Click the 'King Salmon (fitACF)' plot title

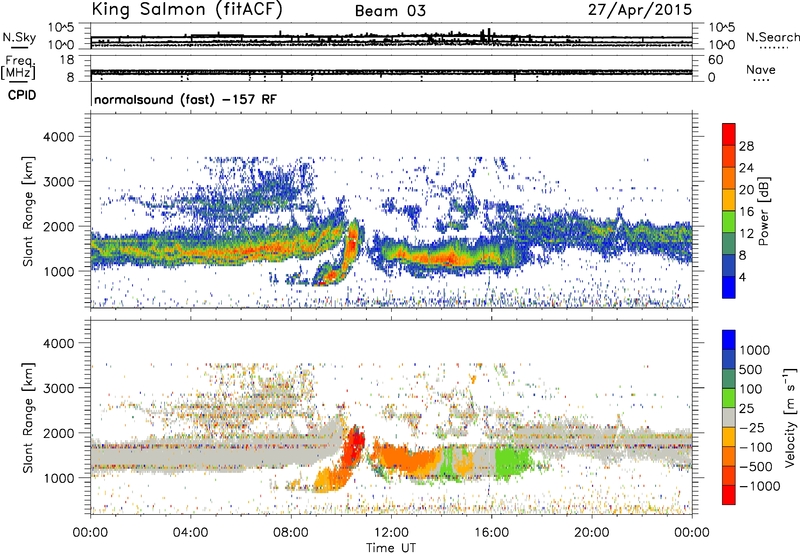pos(187,10)
